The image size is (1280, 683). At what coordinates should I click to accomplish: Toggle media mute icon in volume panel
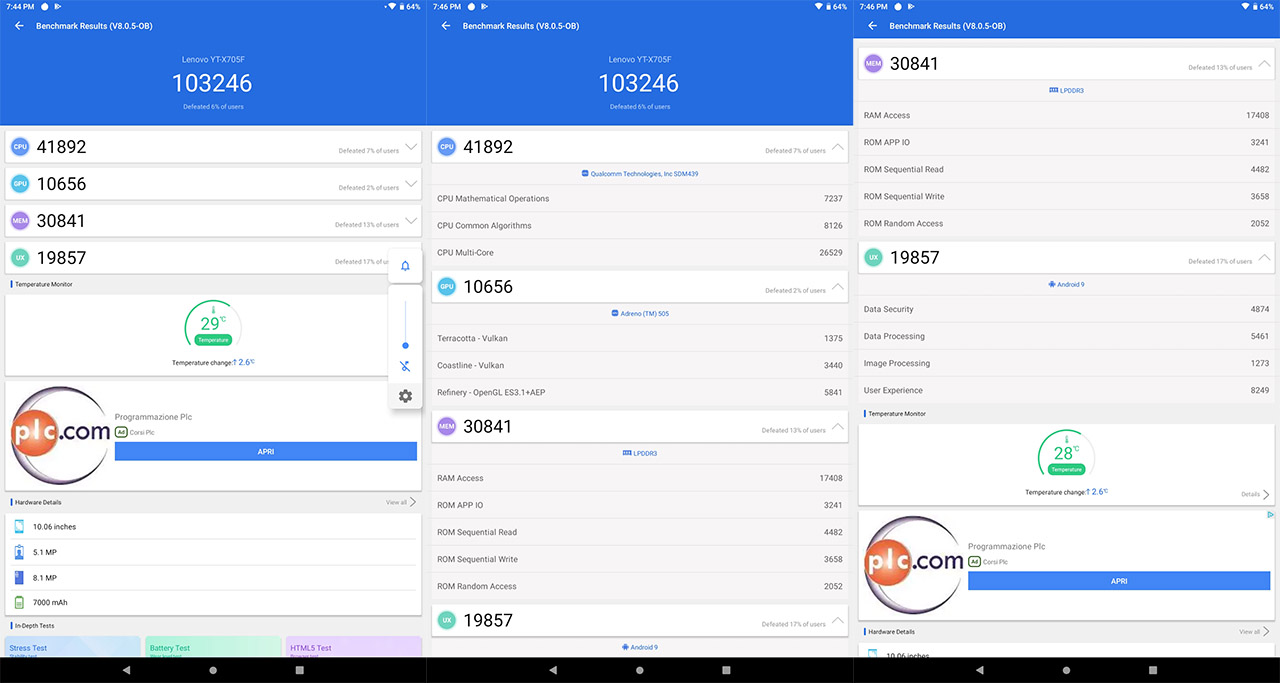click(405, 367)
